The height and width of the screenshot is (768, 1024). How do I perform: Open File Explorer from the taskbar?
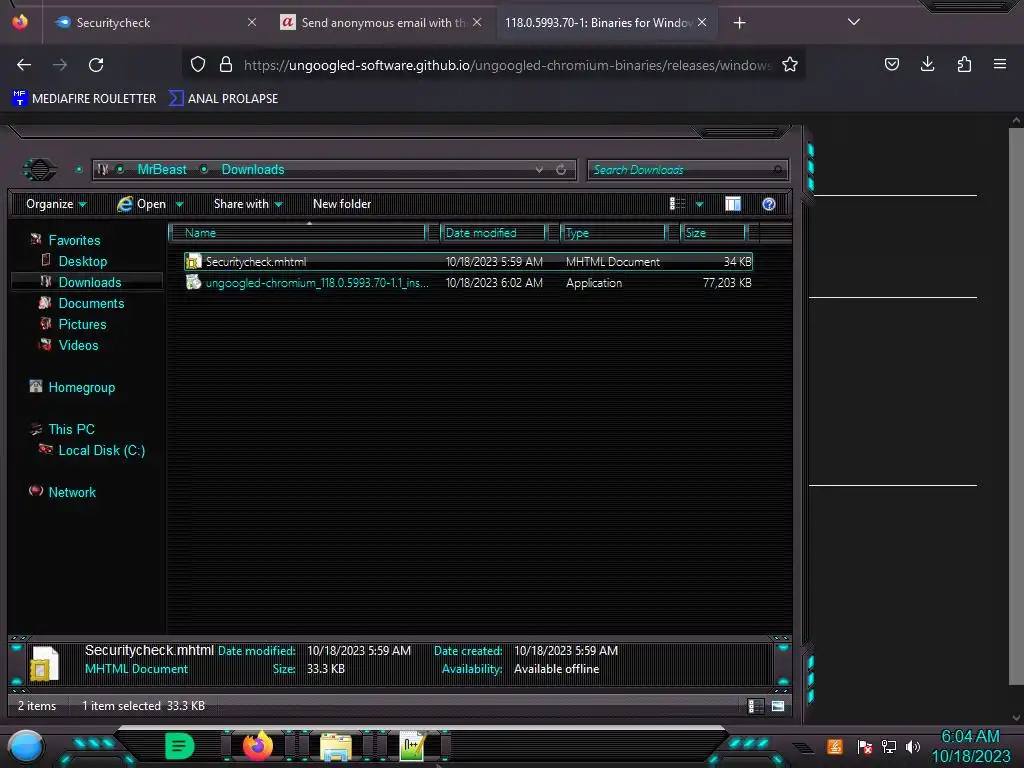pyautogui.click(x=335, y=747)
